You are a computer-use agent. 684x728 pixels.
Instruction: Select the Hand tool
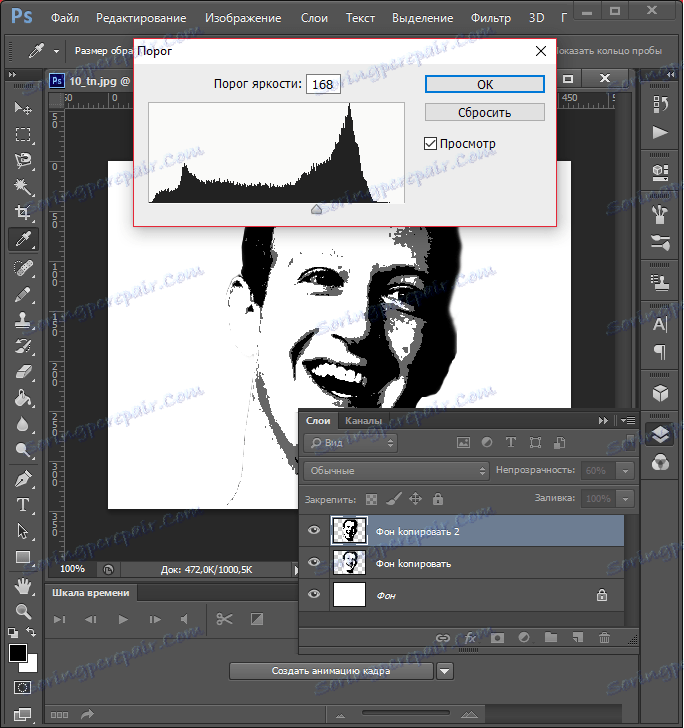[x=23, y=586]
